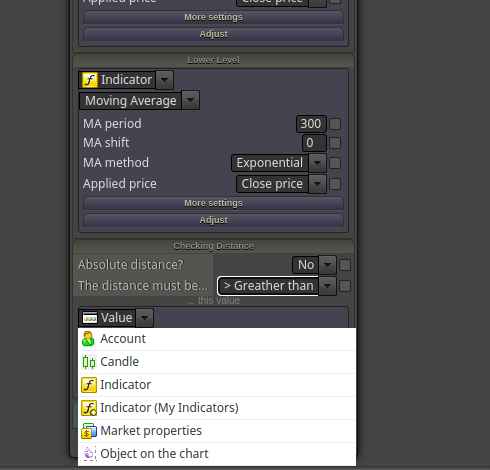Click the Exponential method value
Image resolution: width=490 pixels, height=470 pixels.
[270, 163]
